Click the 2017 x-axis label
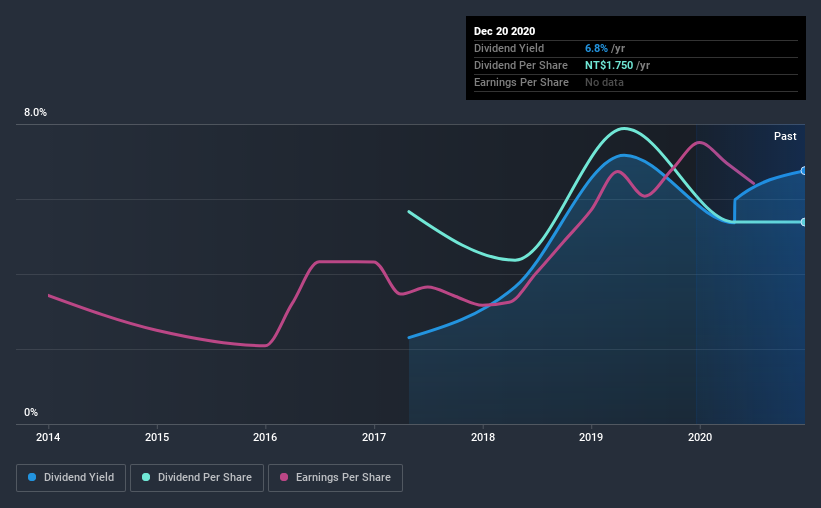Viewport: 821px width, 508px height. (374, 437)
